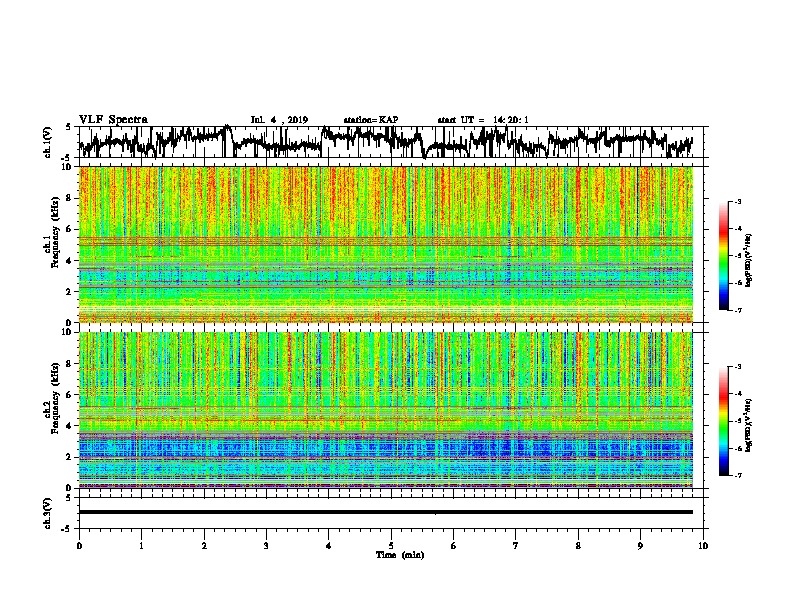This screenshot has width=792, height=612.
Task: Click inside the ch.1 spectrogram panel
Action: [386, 244]
